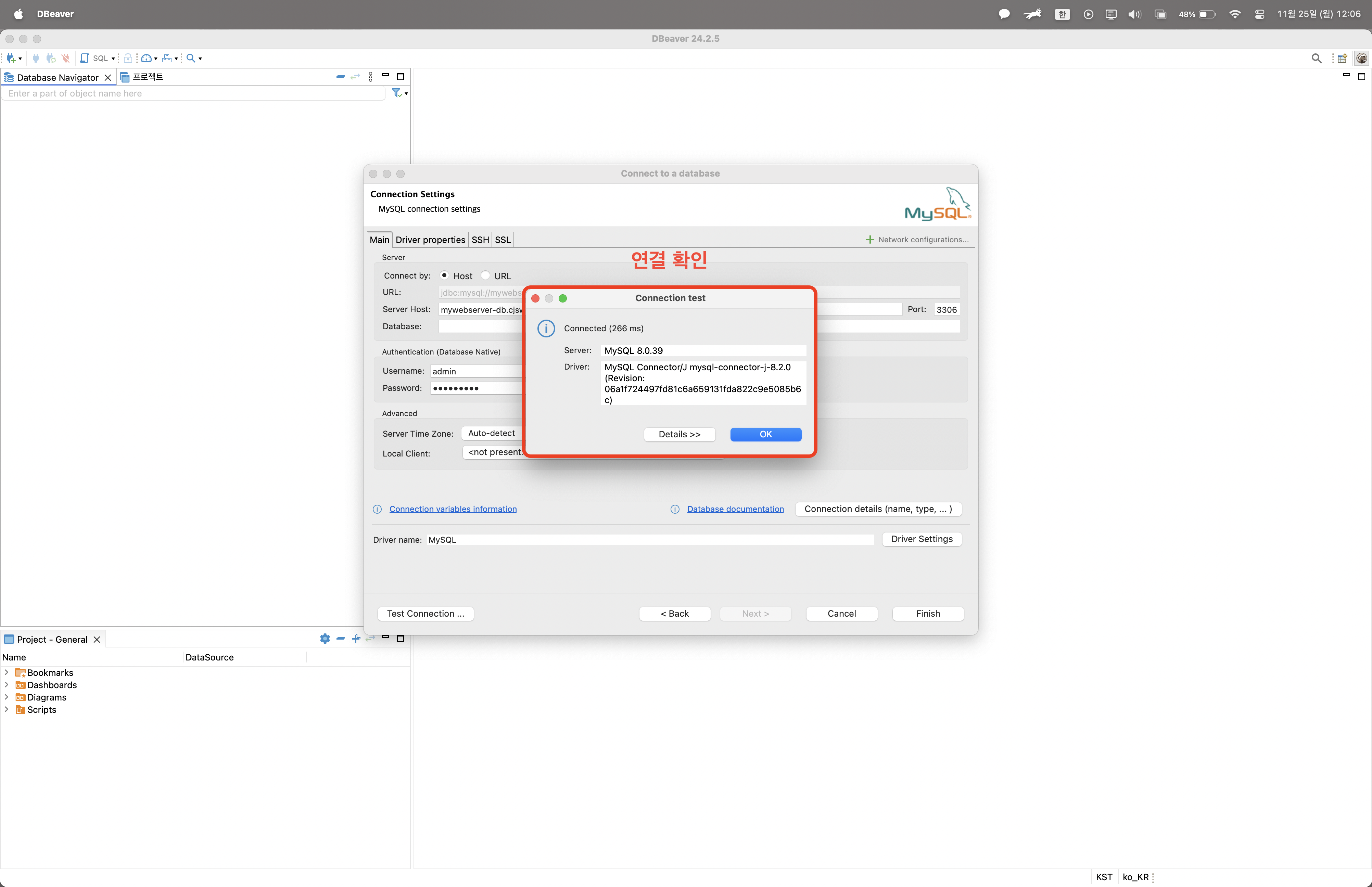Open SQL Editor script icon
Viewport: 1372px width, 887px height.
pyautogui.click(x=85, y=58)
